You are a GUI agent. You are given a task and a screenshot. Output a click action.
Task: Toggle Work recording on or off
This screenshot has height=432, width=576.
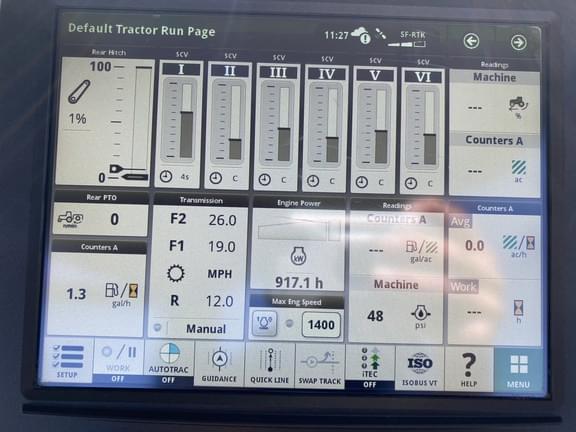point(118,361)
